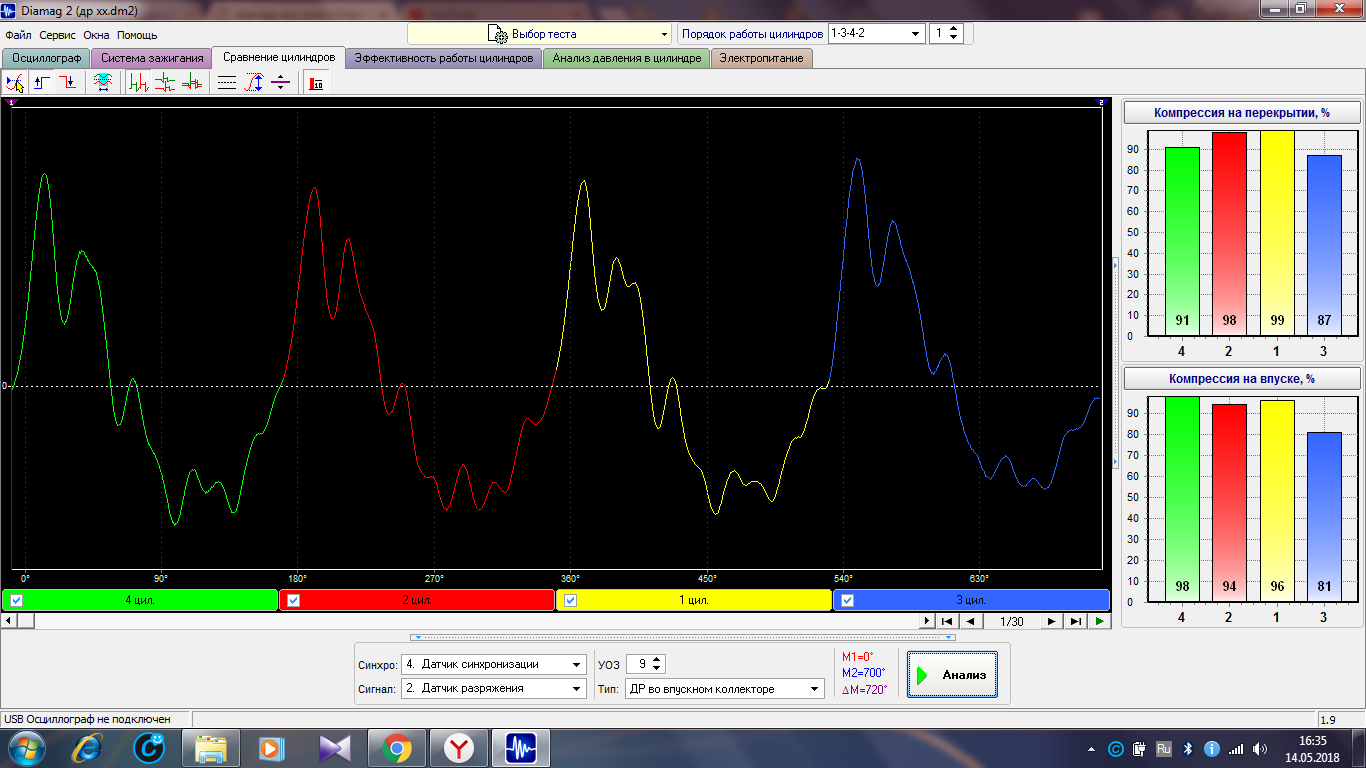Decrease the УОЗ value
The image size is (1366, 768).
[x=657, y=669]
